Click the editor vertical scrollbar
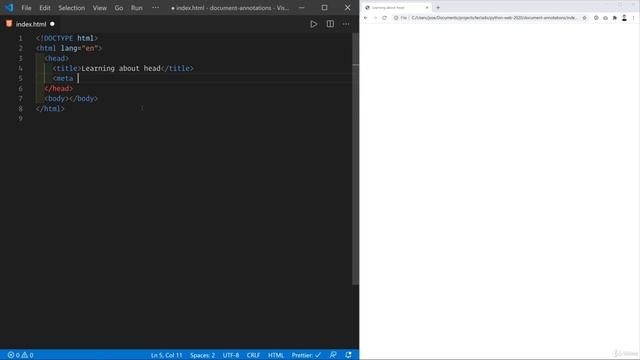Image resolution: width=640 pixels, height=360 pixels. point(356,159)
